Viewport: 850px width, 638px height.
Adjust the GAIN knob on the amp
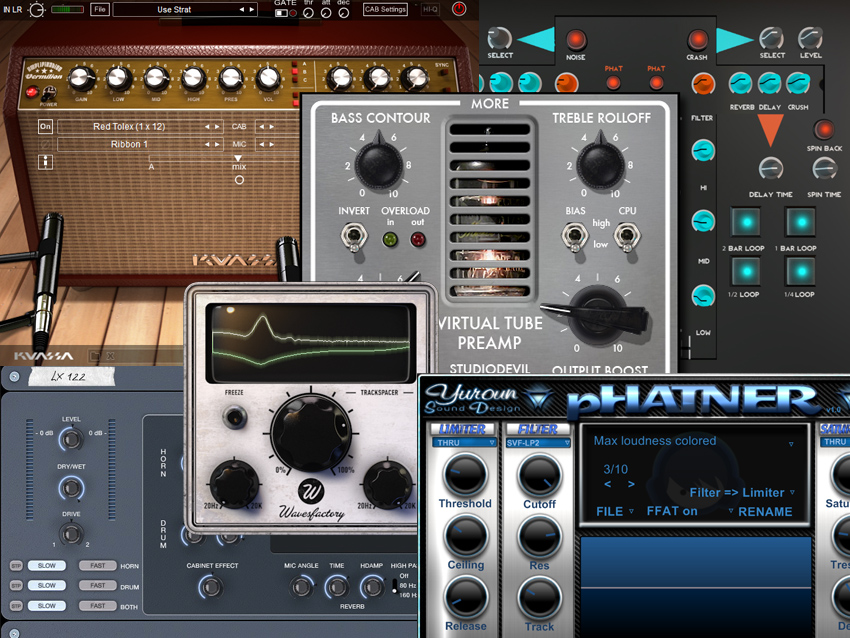tap(81, 79)
